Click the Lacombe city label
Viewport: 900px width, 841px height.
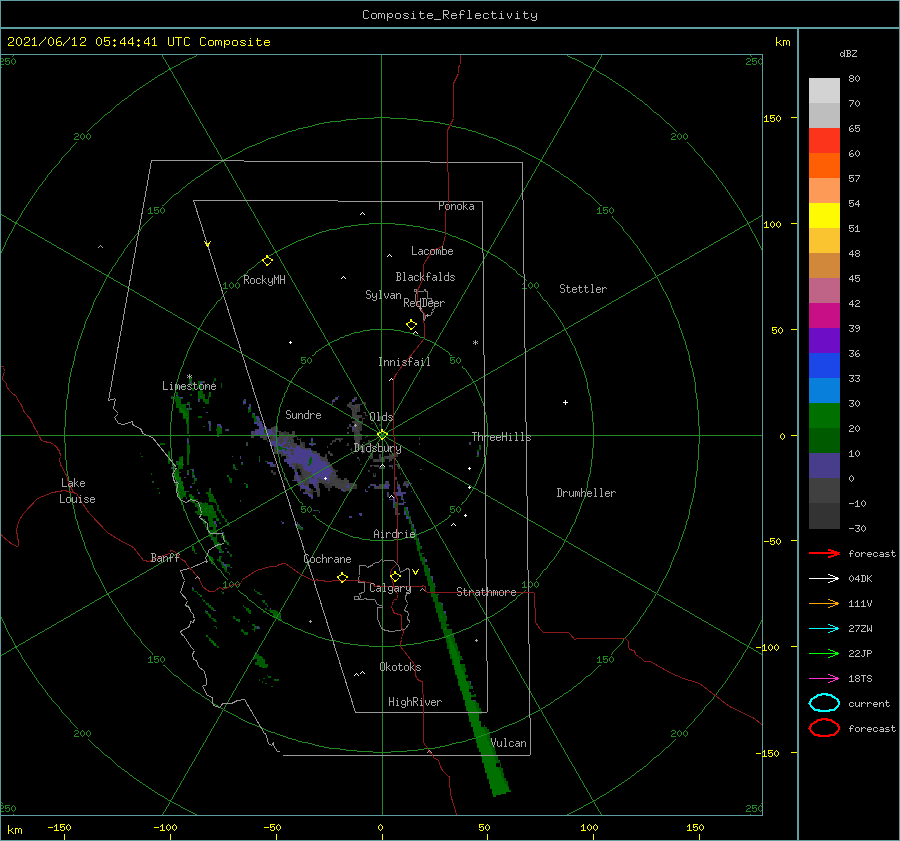pos(432,251)
